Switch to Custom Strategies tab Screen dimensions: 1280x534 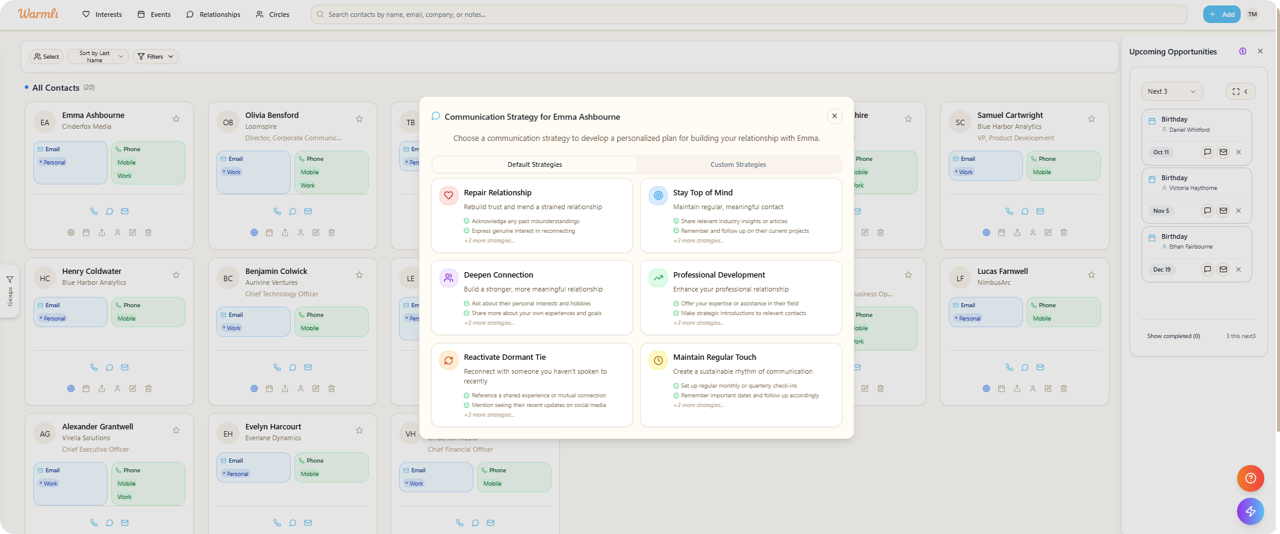(x=738, y=164)
